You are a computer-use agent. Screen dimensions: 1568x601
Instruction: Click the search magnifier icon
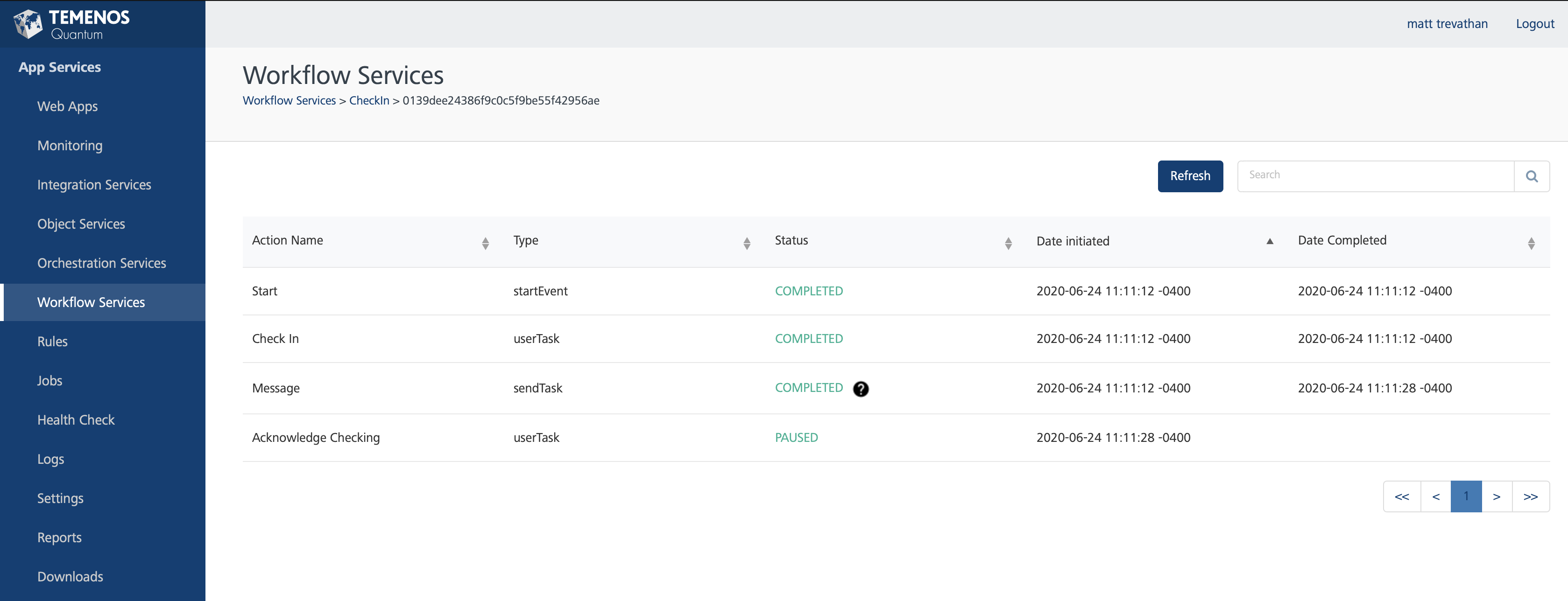pos(1532,176)
